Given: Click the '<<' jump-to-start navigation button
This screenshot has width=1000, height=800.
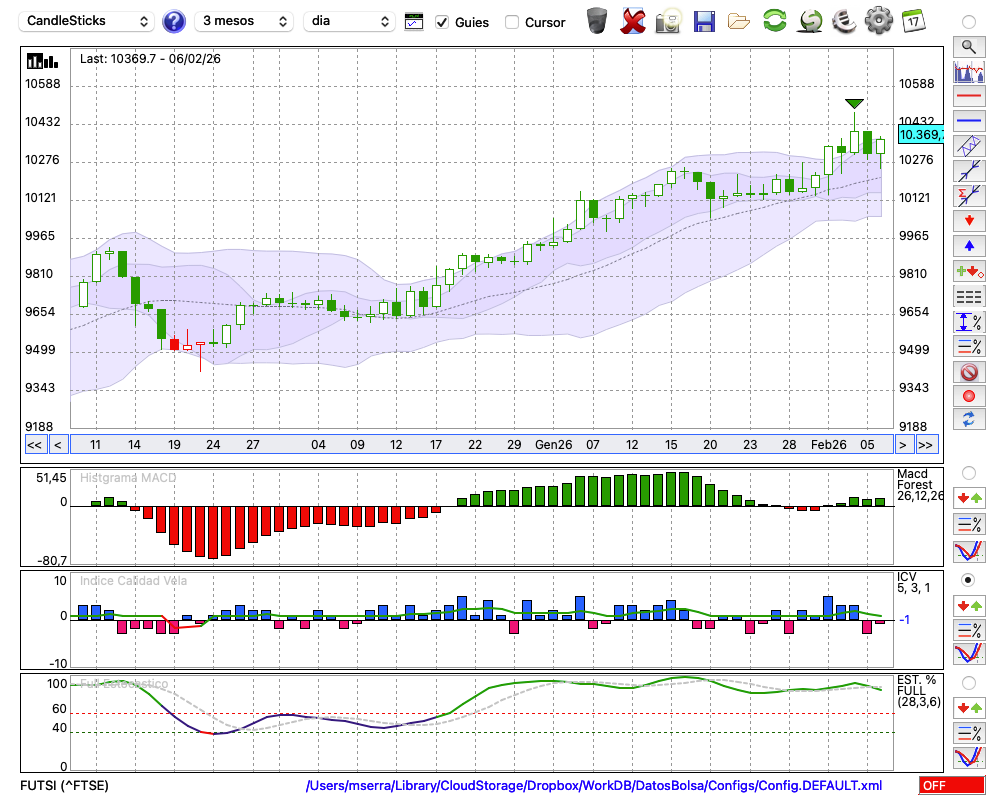Looking at the screenshot, I should pyautogui.click(x=34, y=445).
